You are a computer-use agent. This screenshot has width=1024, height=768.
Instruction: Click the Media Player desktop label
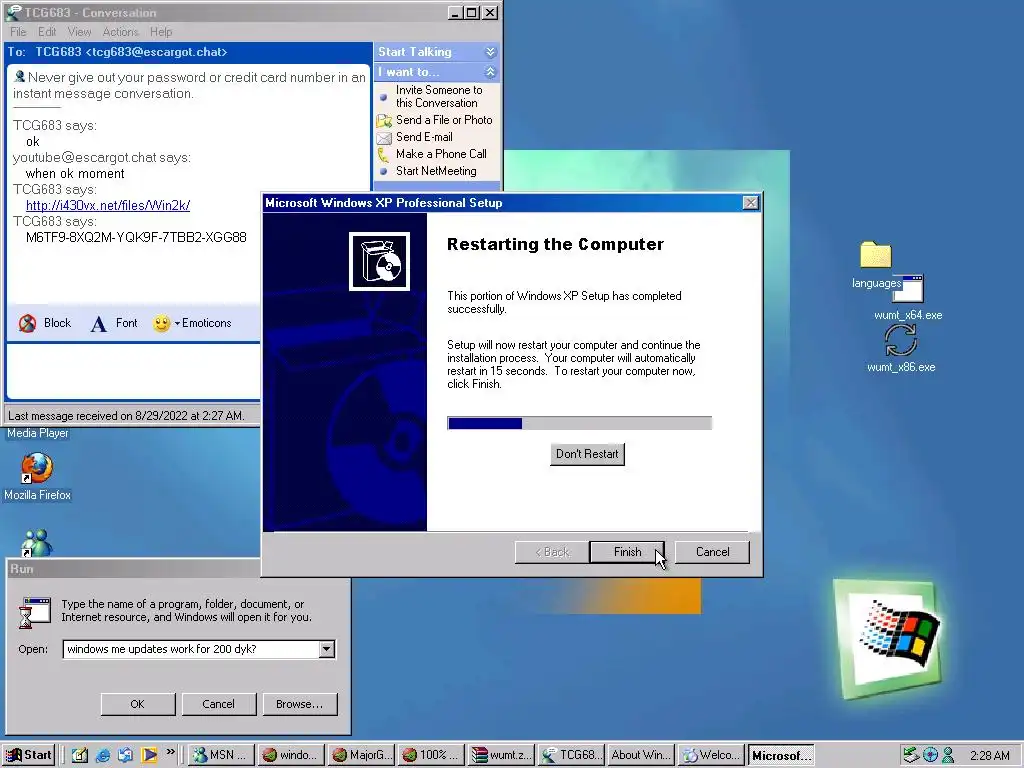(x=37, y=433)
